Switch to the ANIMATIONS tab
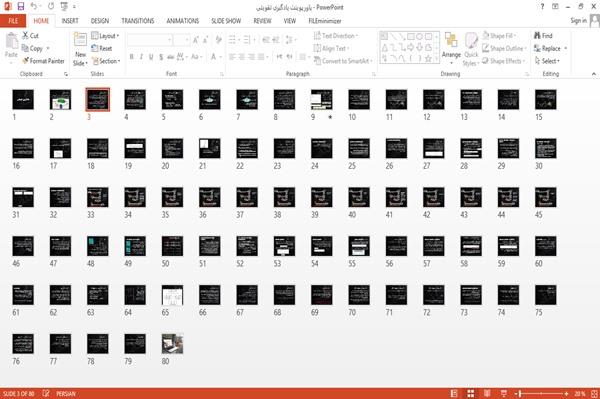Image resolution: width=600 pixels, height=399 pixels. 183,21
